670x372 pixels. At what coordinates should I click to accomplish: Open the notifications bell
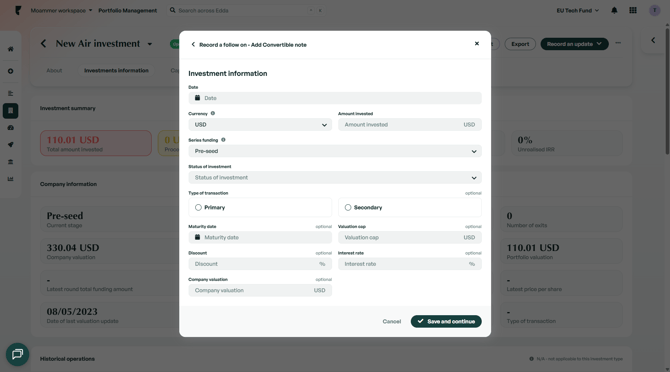pyautogui.click(x=614, y=10)
